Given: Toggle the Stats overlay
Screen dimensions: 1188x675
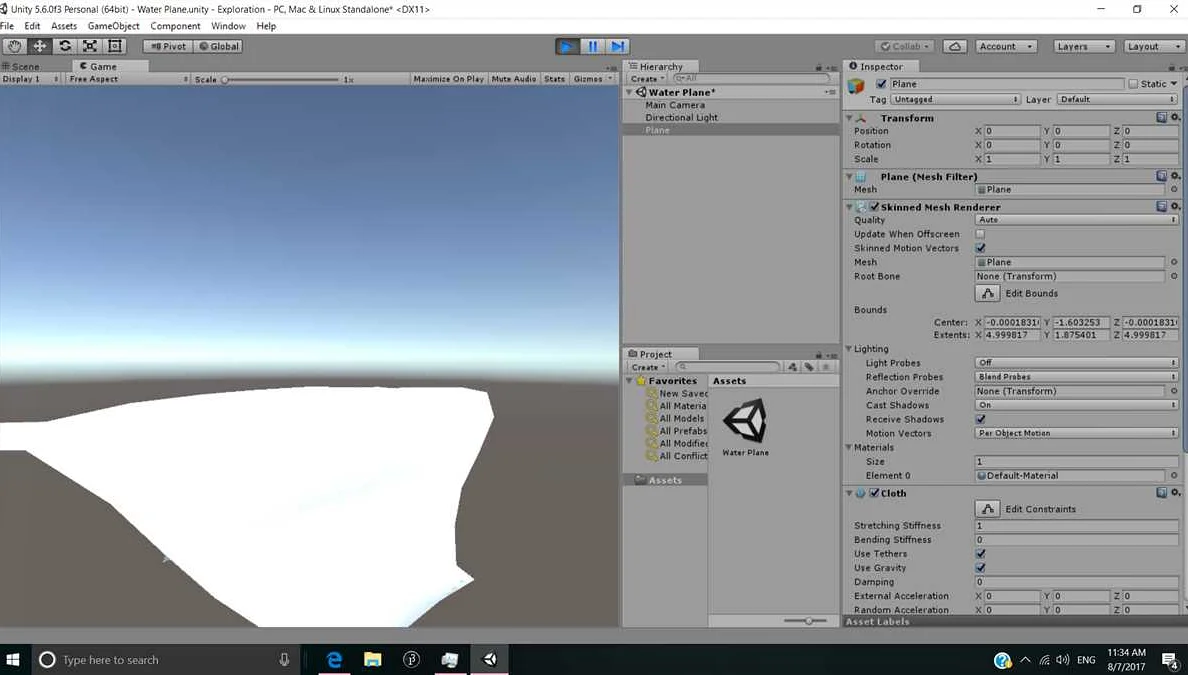Looking at the screenshot, I should pyautogui.click(x=555, y=79).
